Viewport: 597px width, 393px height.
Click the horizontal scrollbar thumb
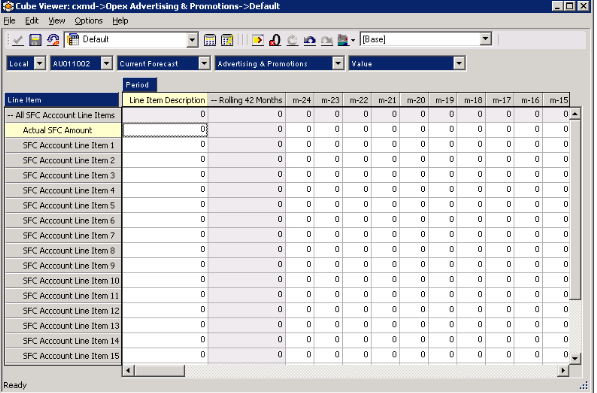click(x=159, y=370)
